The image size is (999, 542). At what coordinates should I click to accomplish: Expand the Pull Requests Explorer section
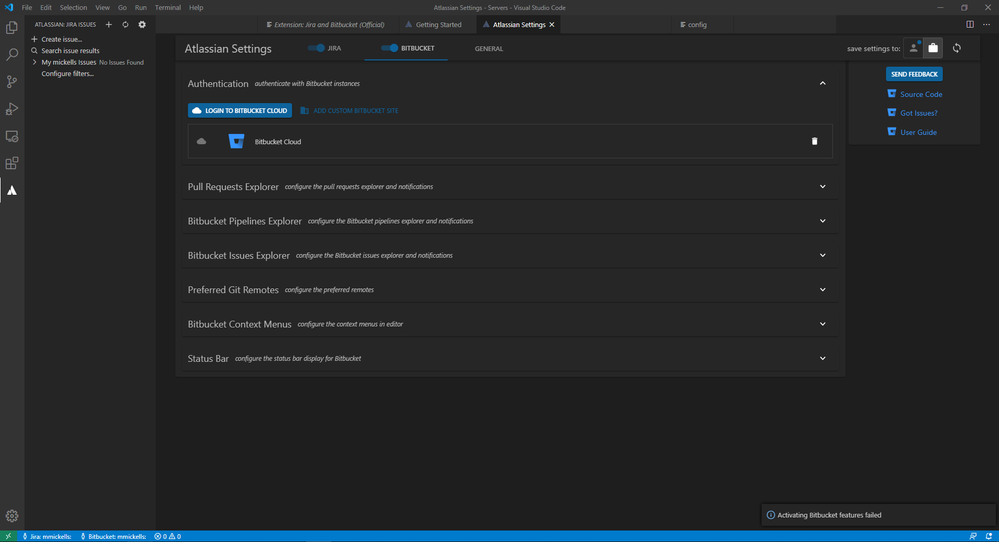823,187
